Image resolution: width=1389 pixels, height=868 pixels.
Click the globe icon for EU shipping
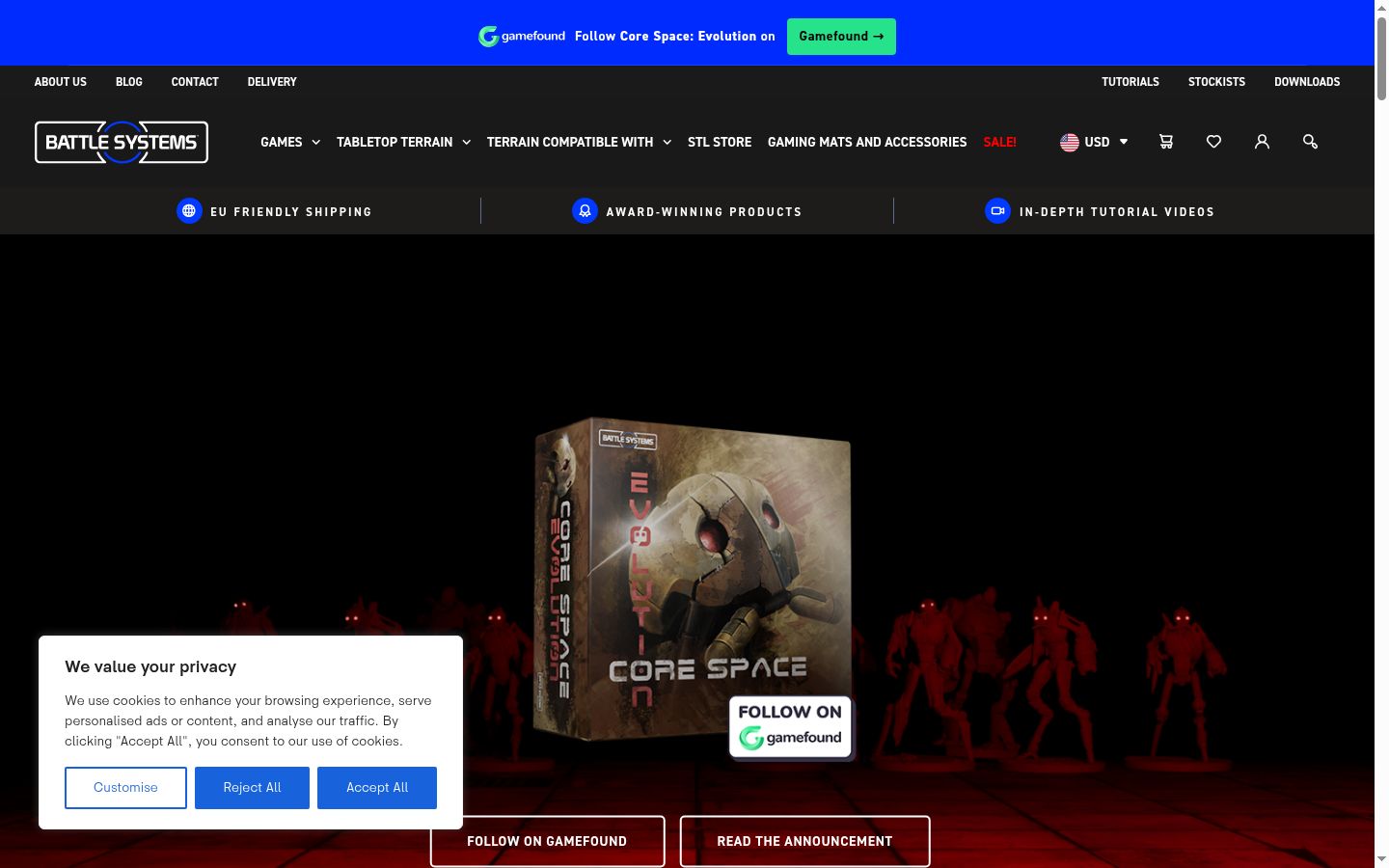(x=189, y=210)
